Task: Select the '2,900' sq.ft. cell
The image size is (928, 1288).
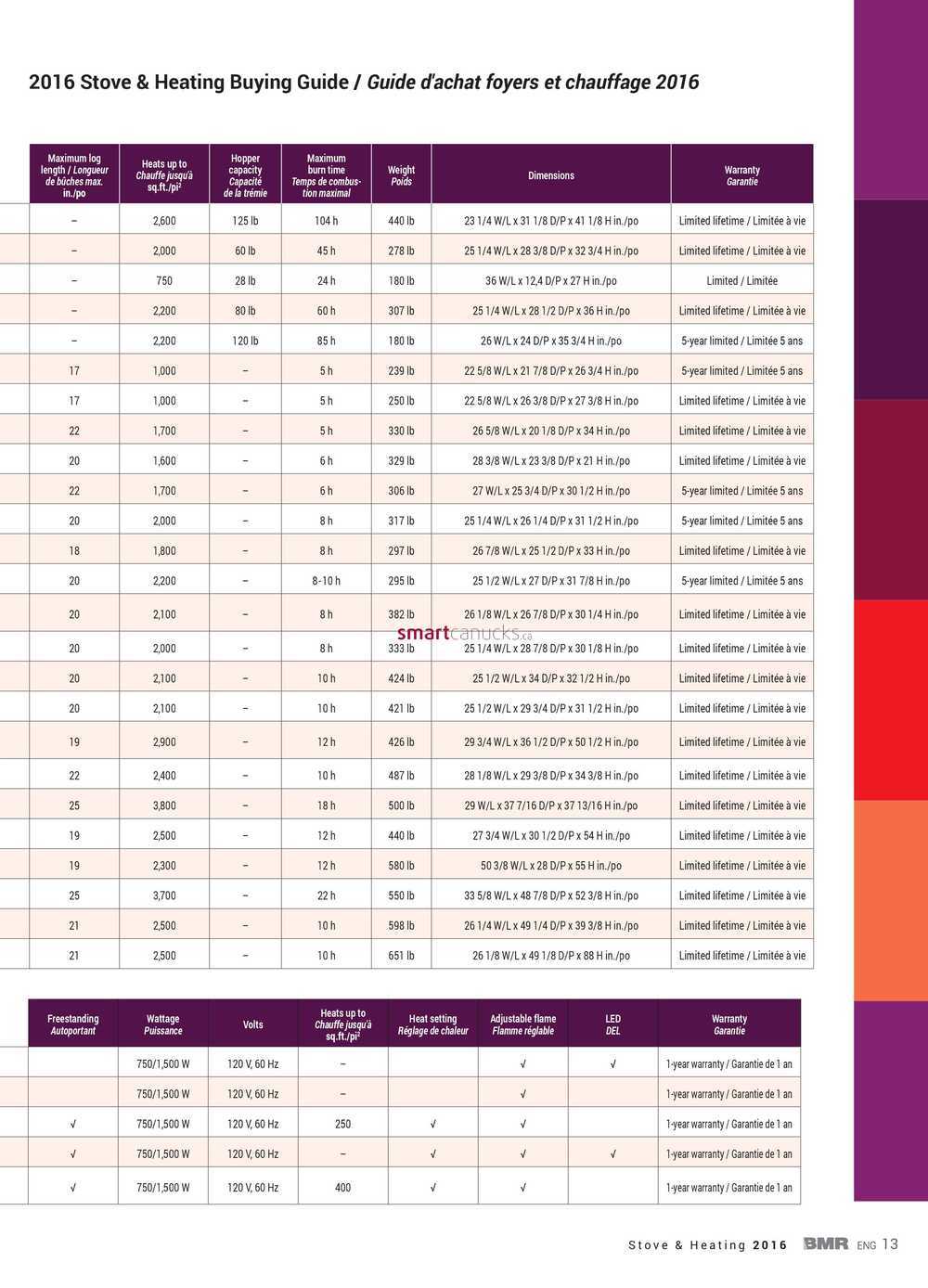Action: (x=164, y=741)
